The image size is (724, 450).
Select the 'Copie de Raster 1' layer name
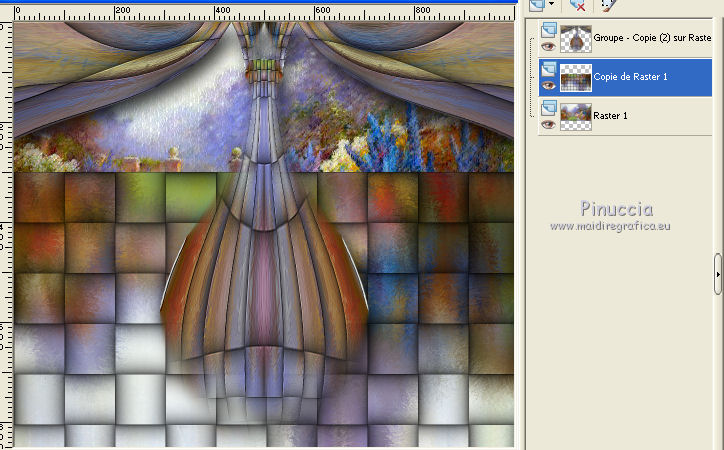pos(631,77)
